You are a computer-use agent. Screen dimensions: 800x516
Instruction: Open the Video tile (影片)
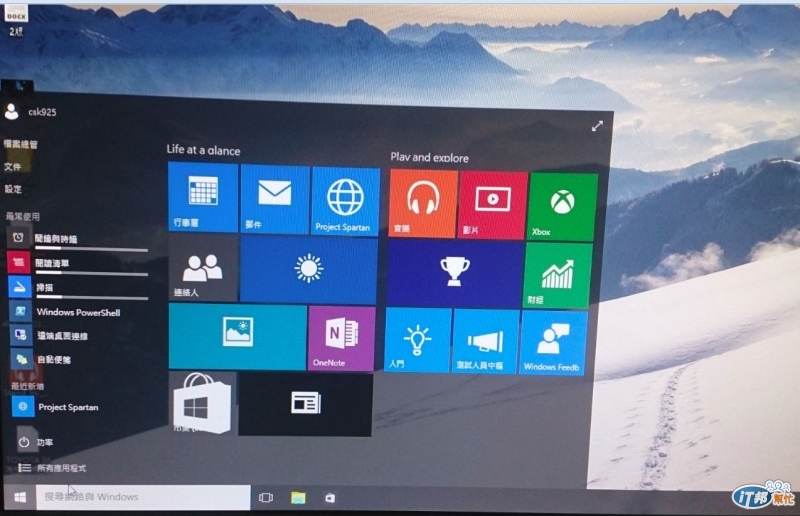click(x=493, y=206)
